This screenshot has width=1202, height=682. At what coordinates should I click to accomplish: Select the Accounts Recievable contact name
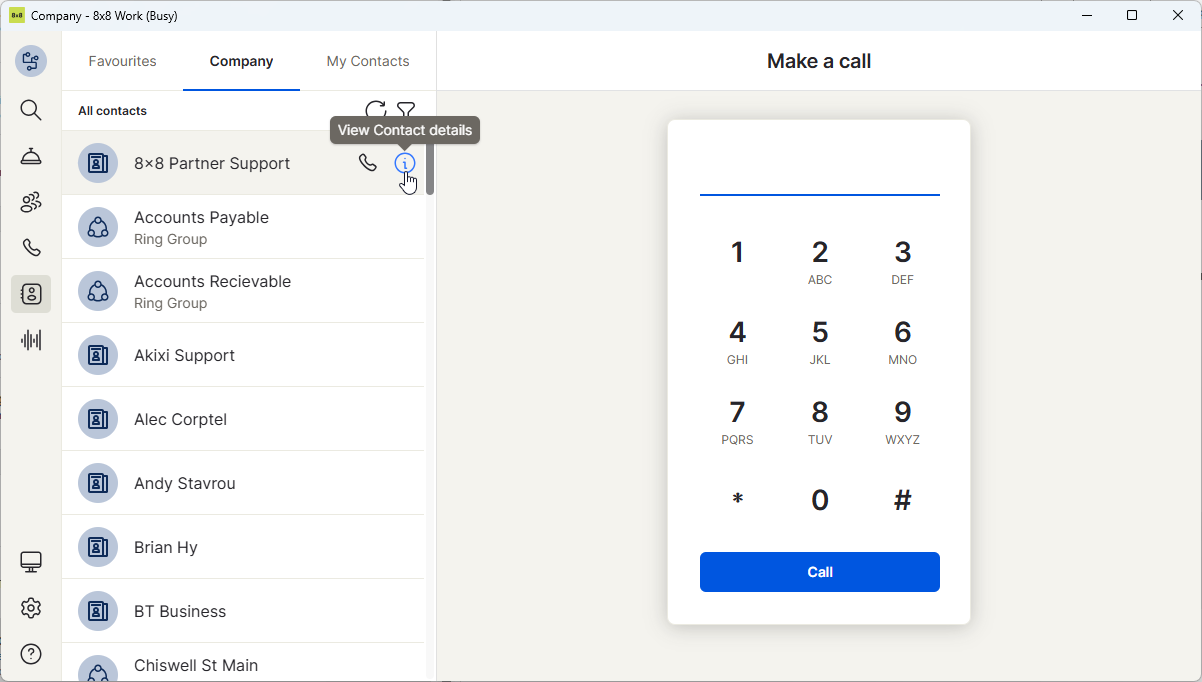point(212,281)
